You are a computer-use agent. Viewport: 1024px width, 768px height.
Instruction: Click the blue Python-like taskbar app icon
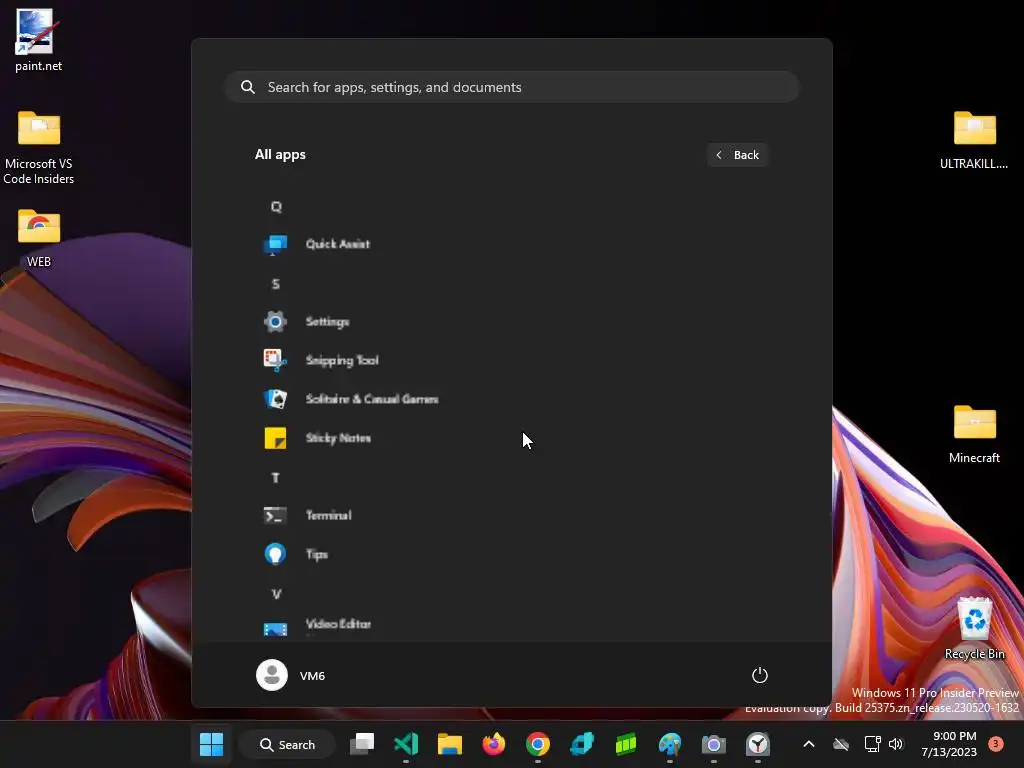click(582, 744)
